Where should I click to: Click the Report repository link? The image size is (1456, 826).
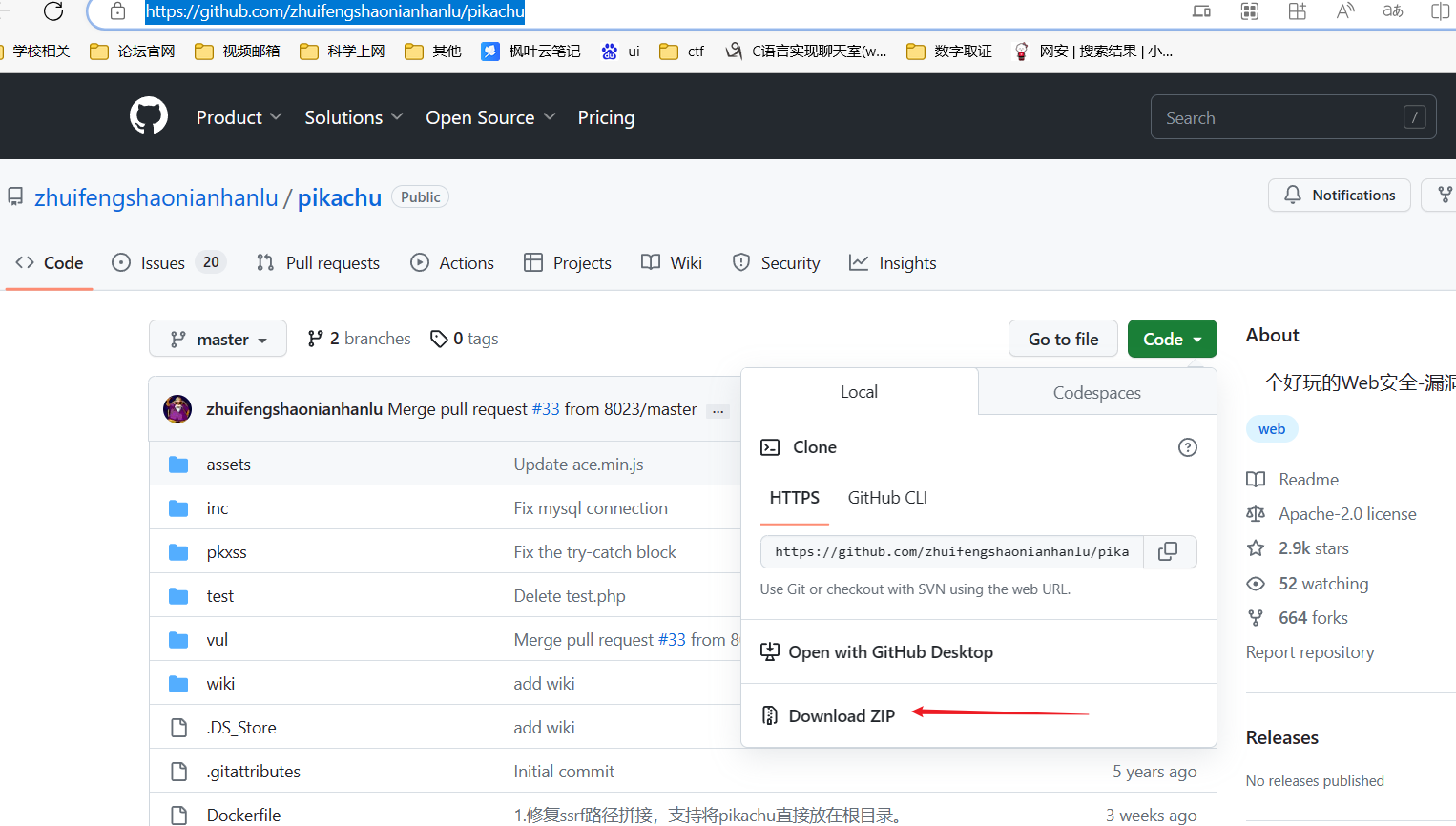(1310, 652)
